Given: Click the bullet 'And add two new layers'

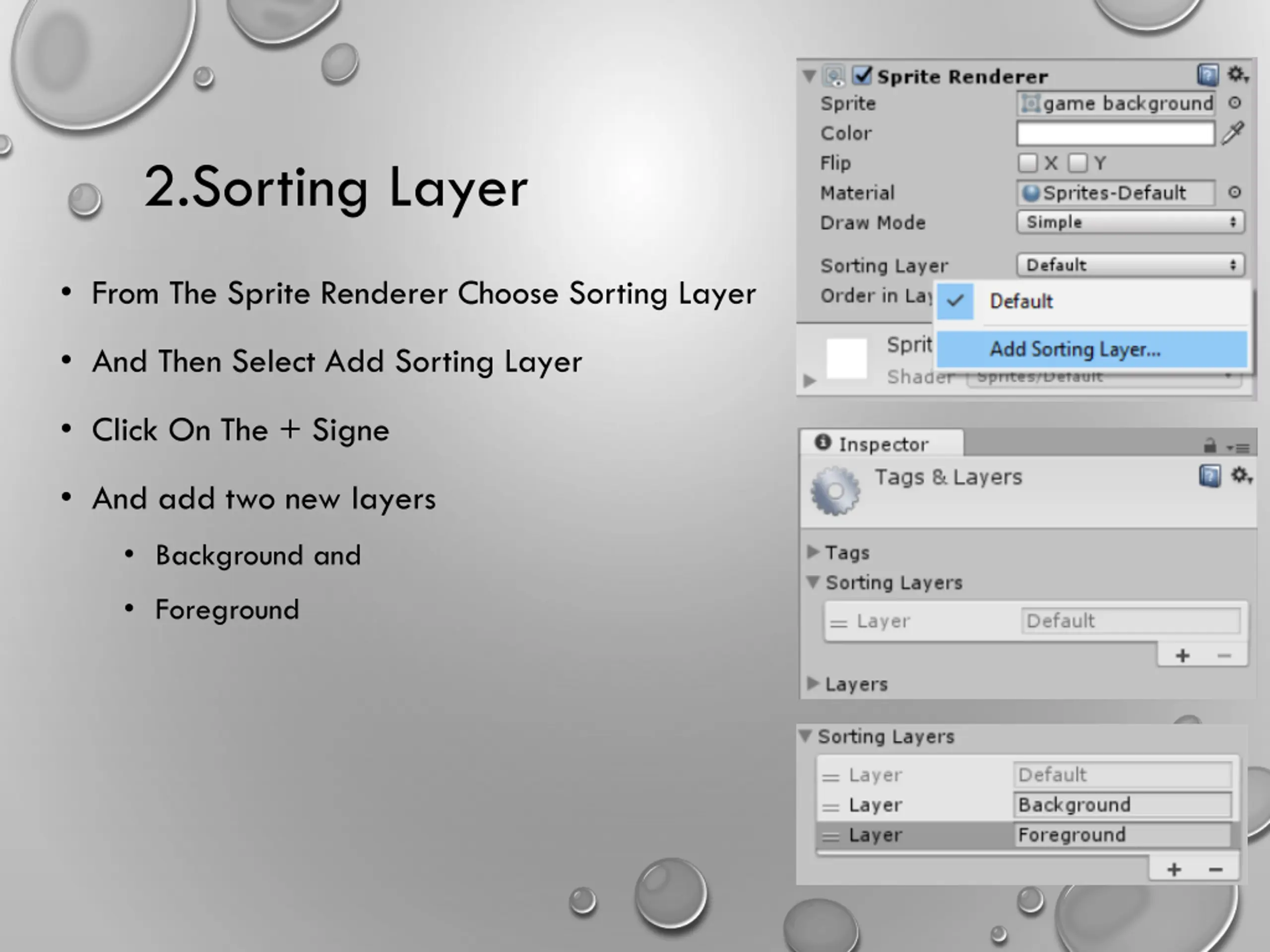Looking at the screenshot, I should 264,498.
